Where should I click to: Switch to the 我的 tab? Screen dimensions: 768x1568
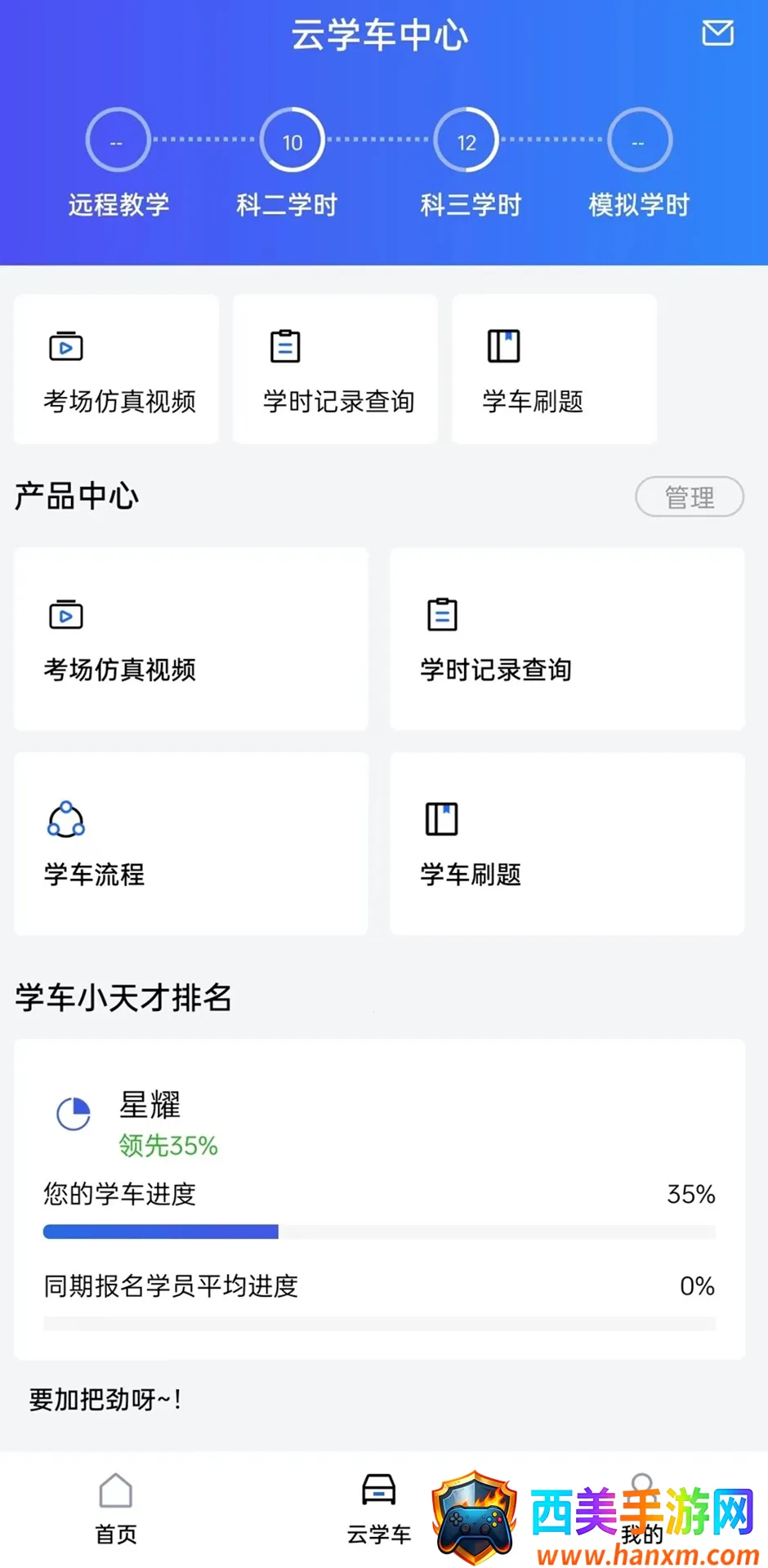pos(642,1509)
